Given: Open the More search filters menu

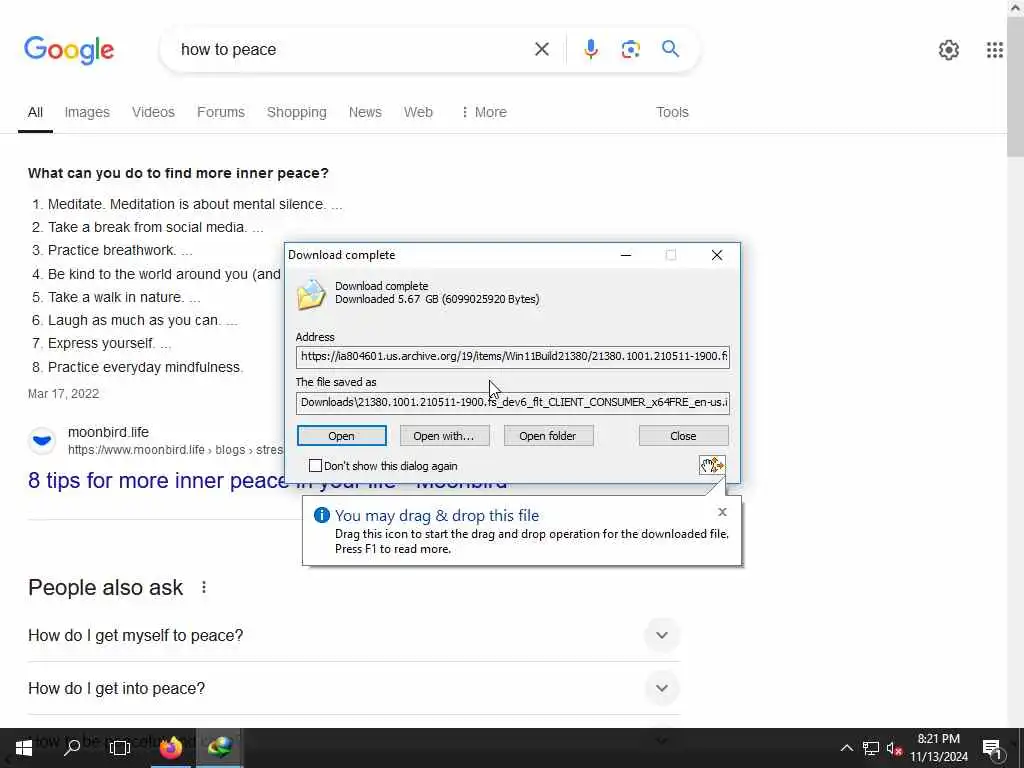Looking at the screenshot, I should 484,112.
